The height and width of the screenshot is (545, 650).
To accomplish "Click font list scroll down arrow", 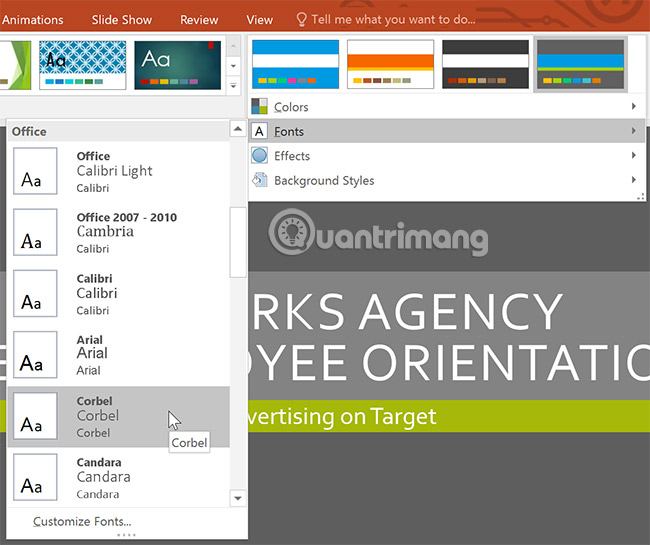I will [238, 498].
